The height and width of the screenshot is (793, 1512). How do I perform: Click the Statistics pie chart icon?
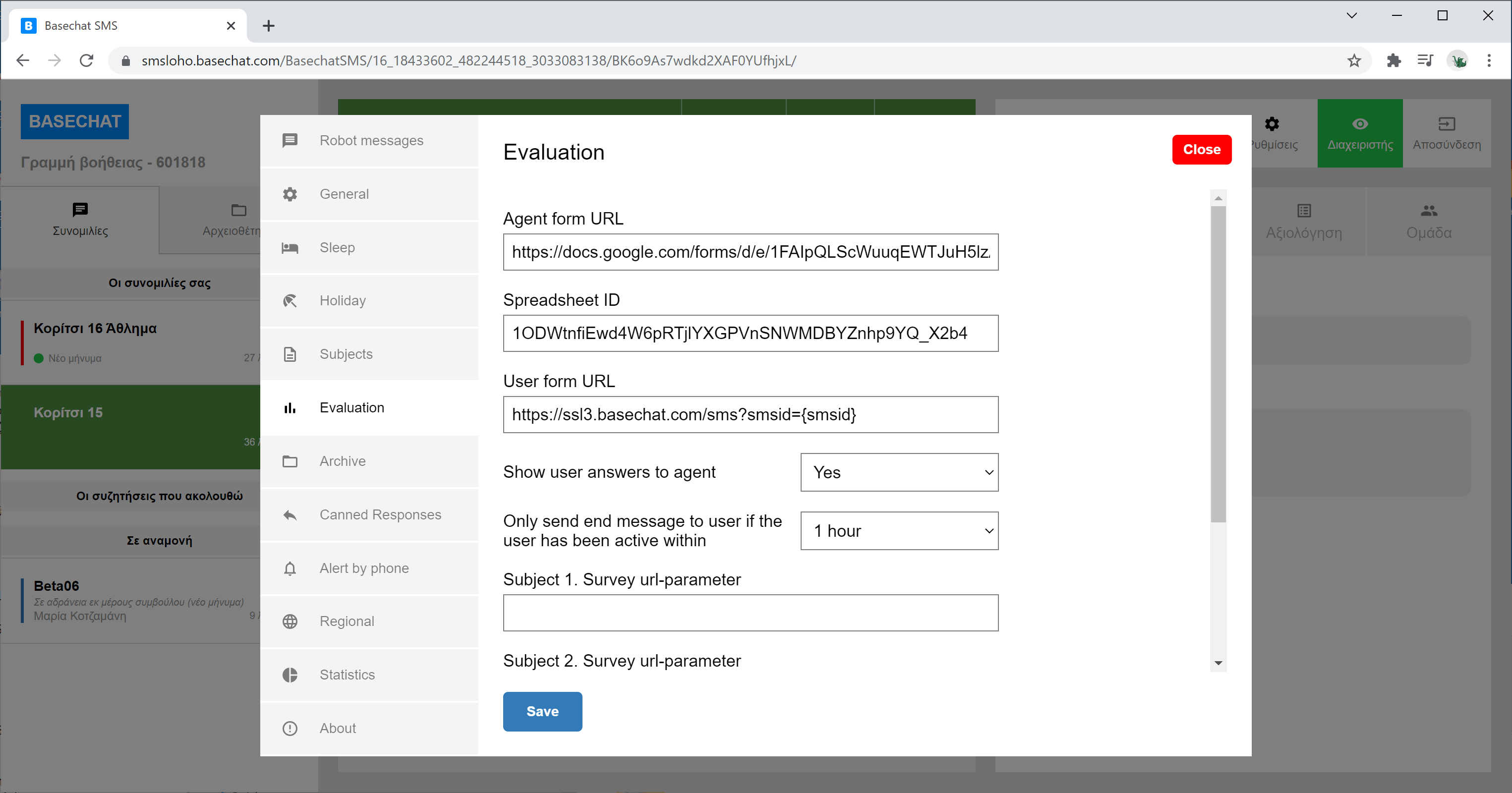coord(290,675)
